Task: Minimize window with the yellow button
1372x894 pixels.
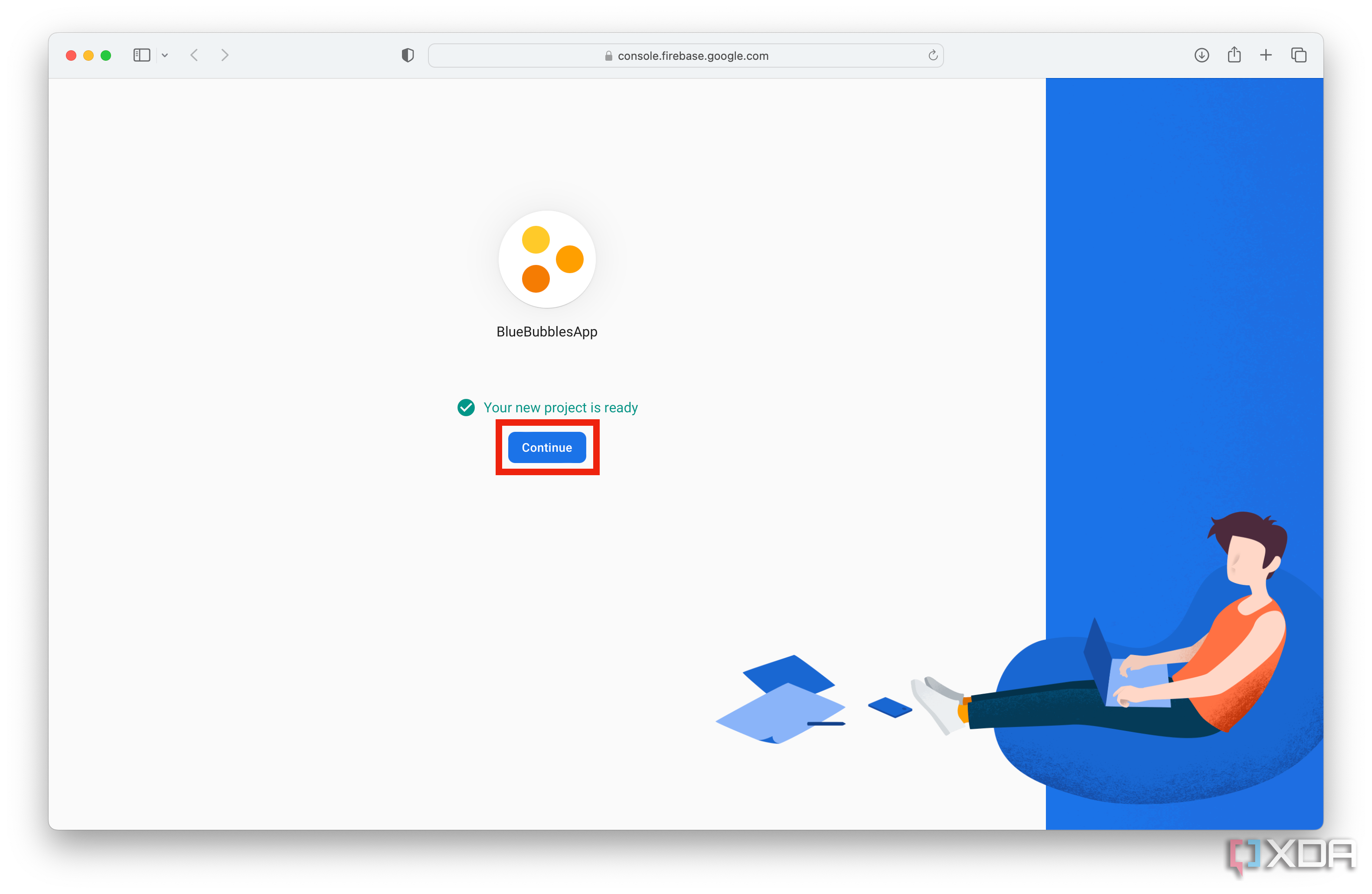Action: coord(88,55)
